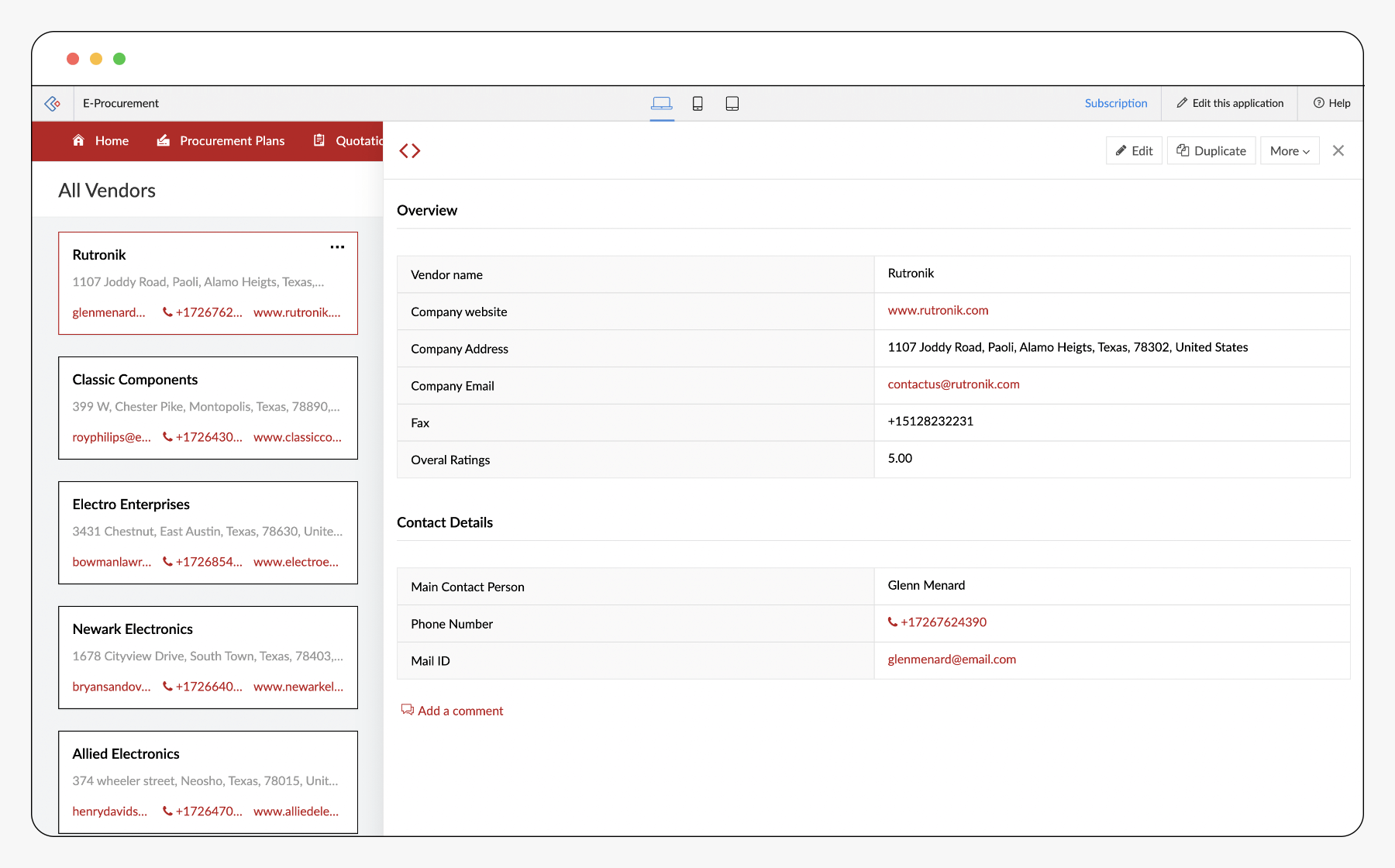Click roypphilips@e... email on Classic Components card
This screenshot has height=868, width=1395.
tap(112, 437)
